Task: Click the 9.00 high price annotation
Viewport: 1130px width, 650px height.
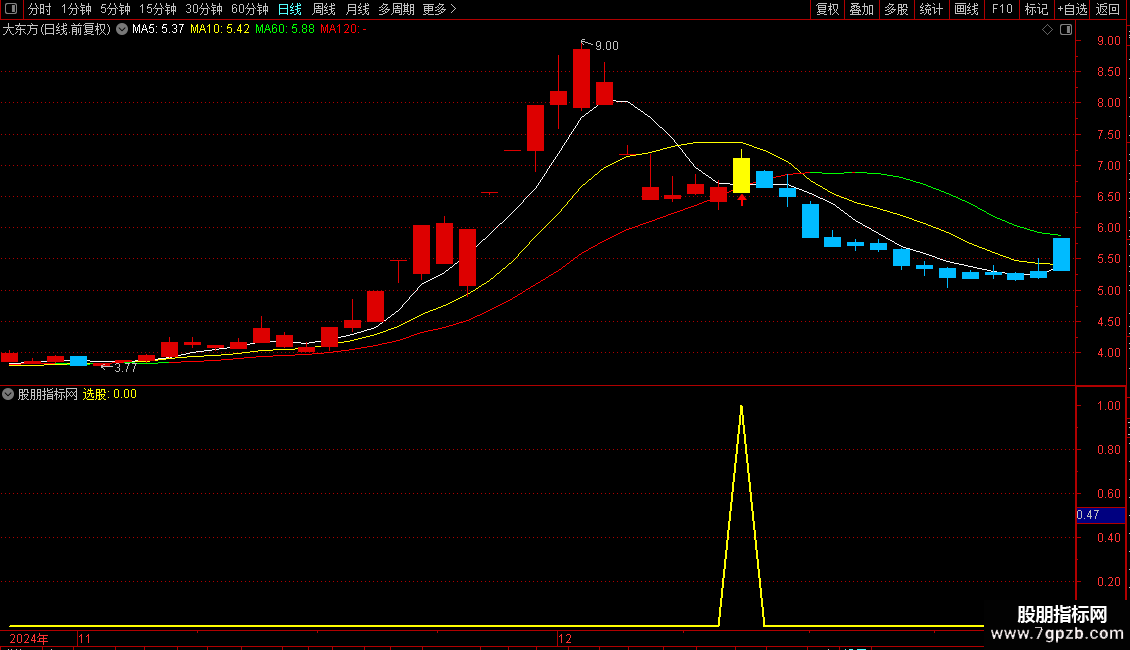Action: (606, 46)
